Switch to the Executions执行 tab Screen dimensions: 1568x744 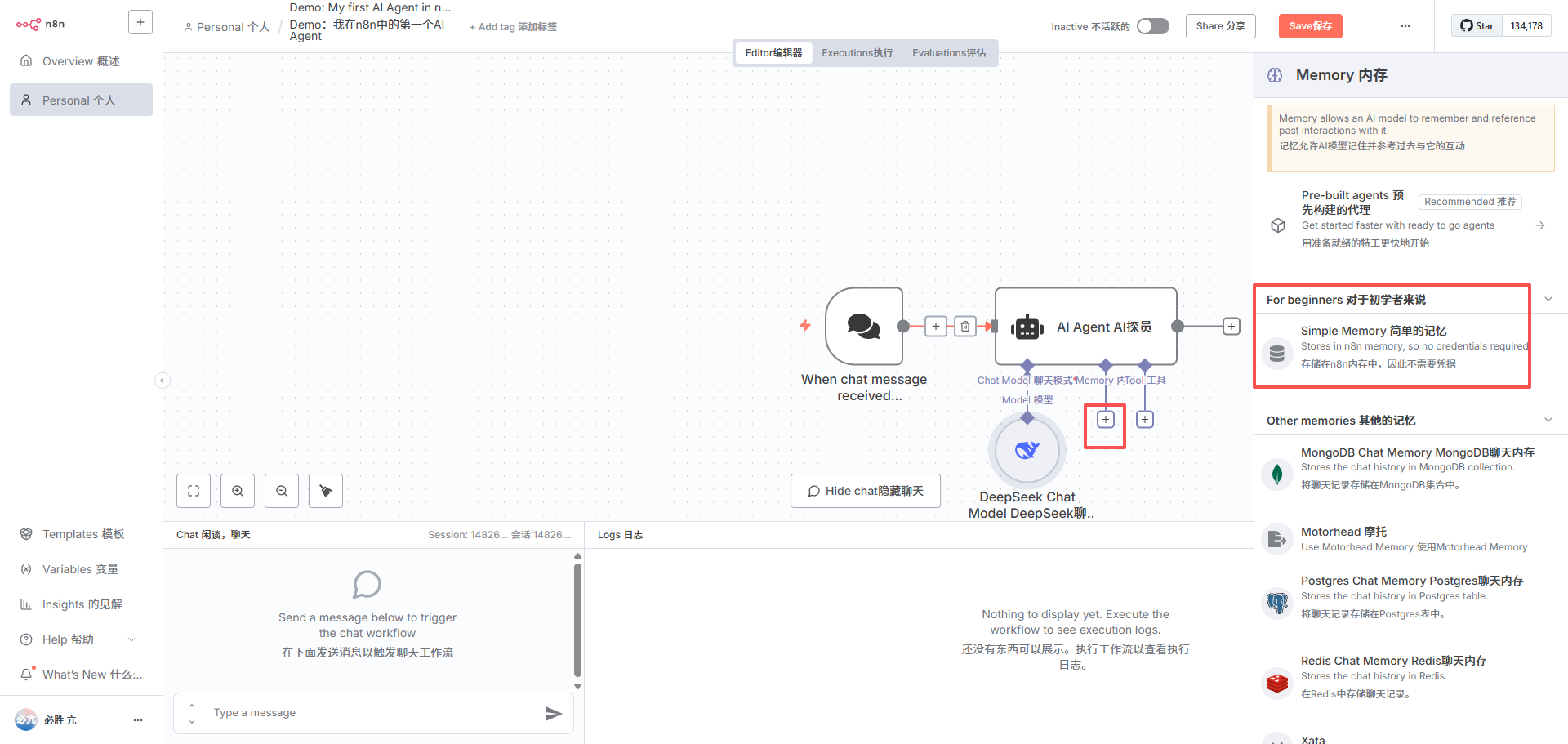point(857,53)
